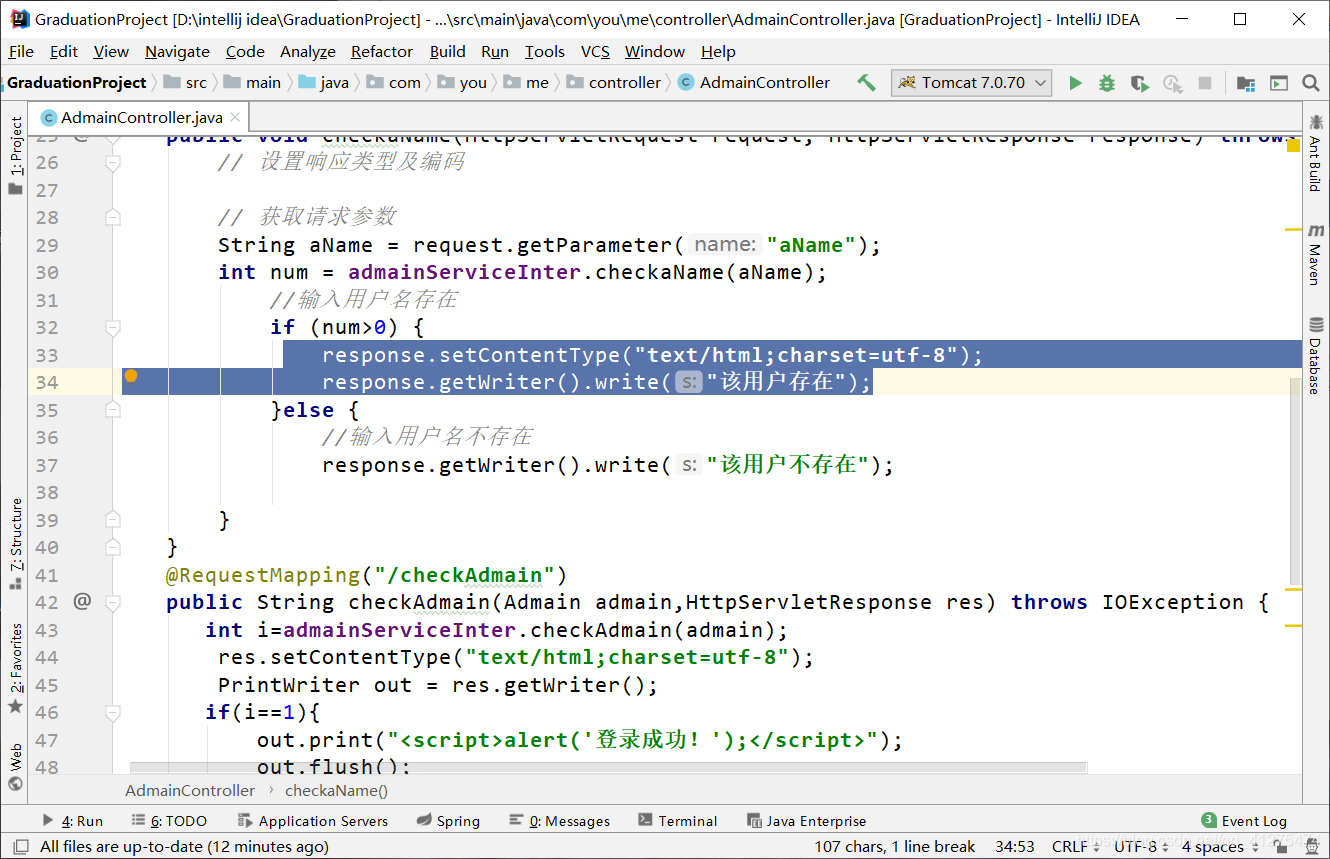Viewport: 1330px width, 859px height.
Task: Open the TODO tool window
Action: (169, 821)
